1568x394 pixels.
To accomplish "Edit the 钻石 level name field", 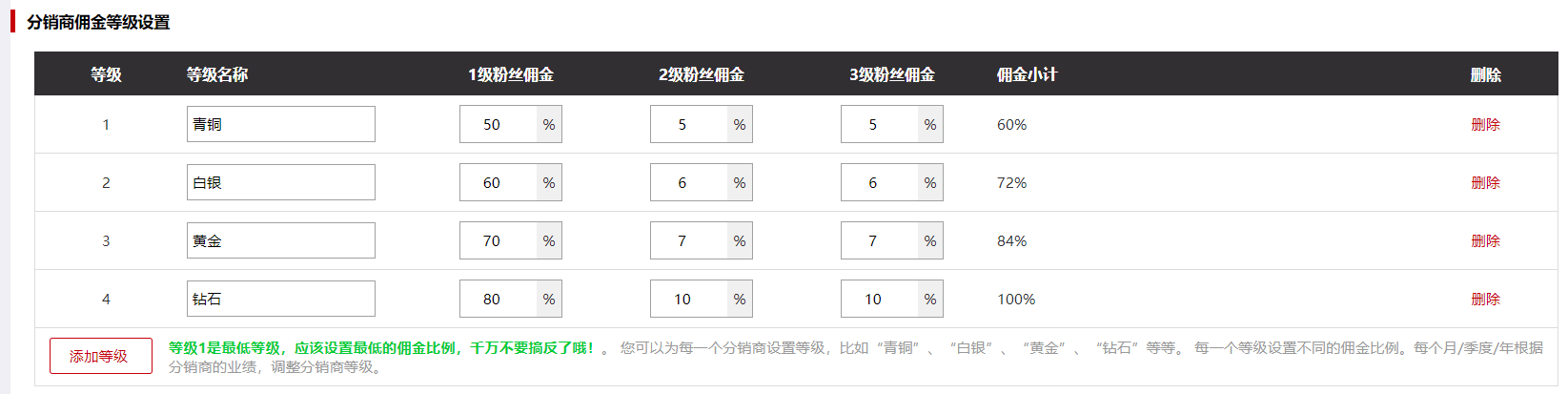I will coord(280,299).
